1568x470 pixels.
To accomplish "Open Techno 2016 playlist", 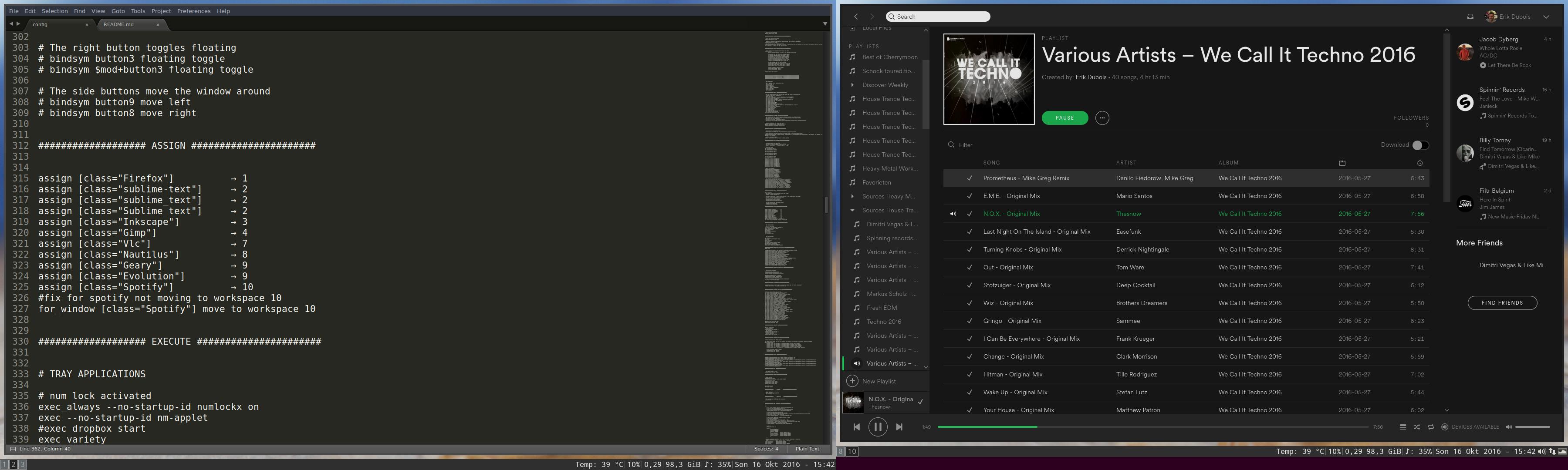I will click(x=884, y=322).
